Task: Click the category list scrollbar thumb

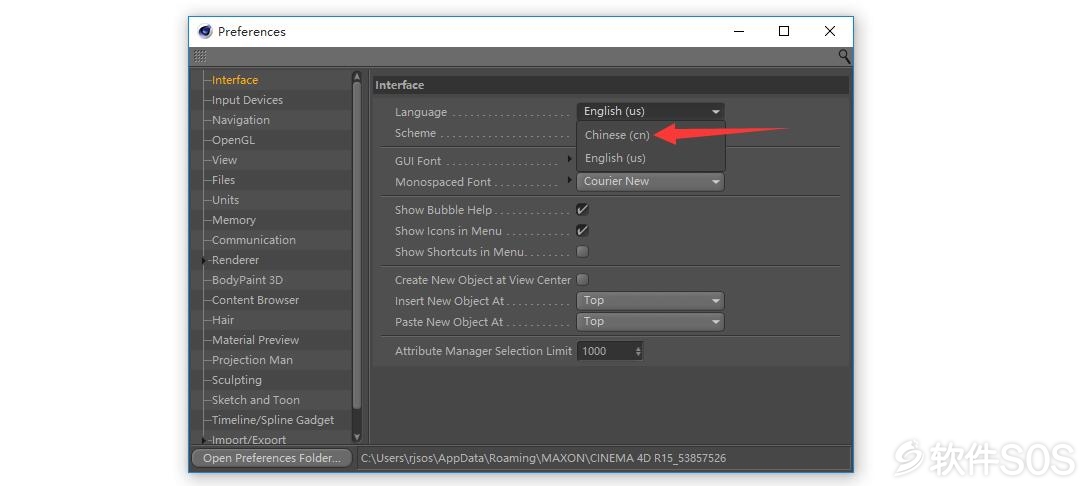Action: (x=357, y=245)
